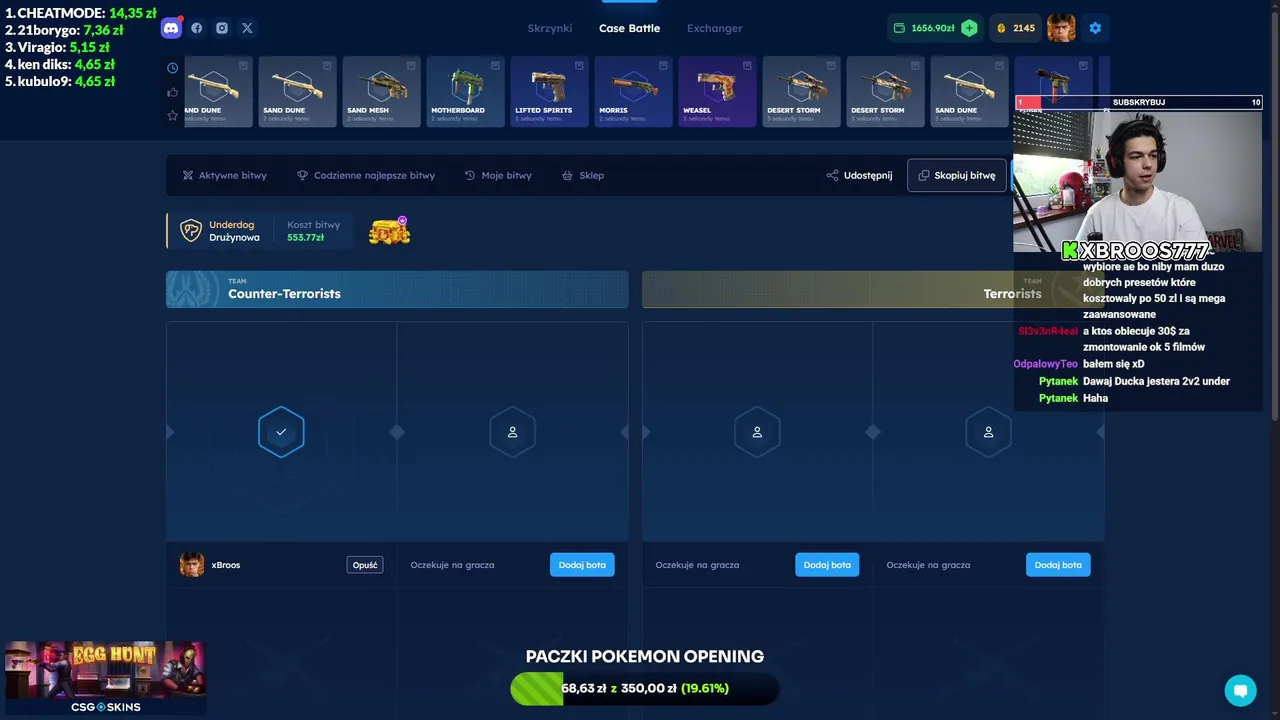
Task: Open the live chat support bubble
Action: (1240, 690)
